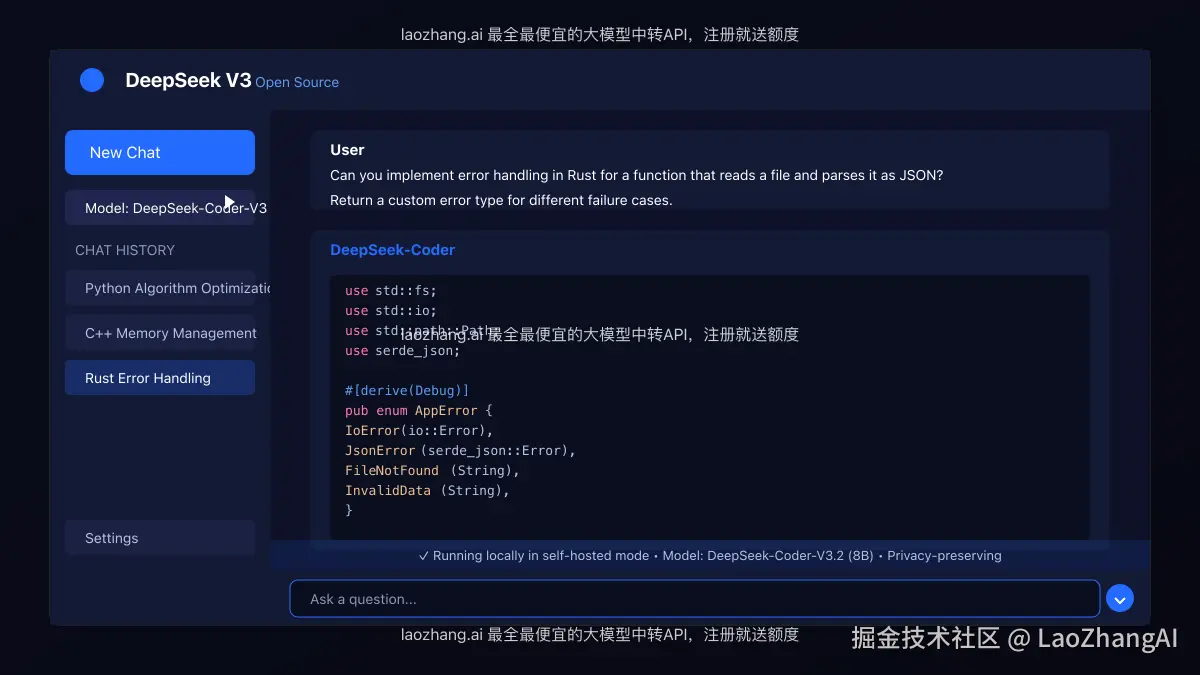
Task: Click the DeepSeek logo icon
Action: (91, 80)
